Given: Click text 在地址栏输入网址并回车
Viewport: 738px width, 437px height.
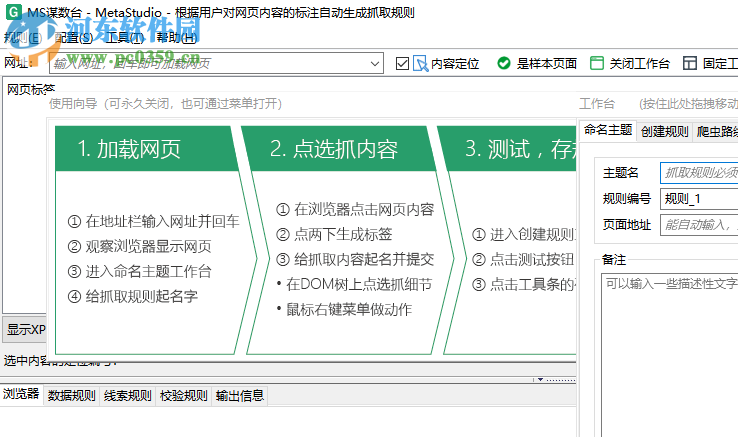Looking at the screenshot, I should tap(162, 221).
